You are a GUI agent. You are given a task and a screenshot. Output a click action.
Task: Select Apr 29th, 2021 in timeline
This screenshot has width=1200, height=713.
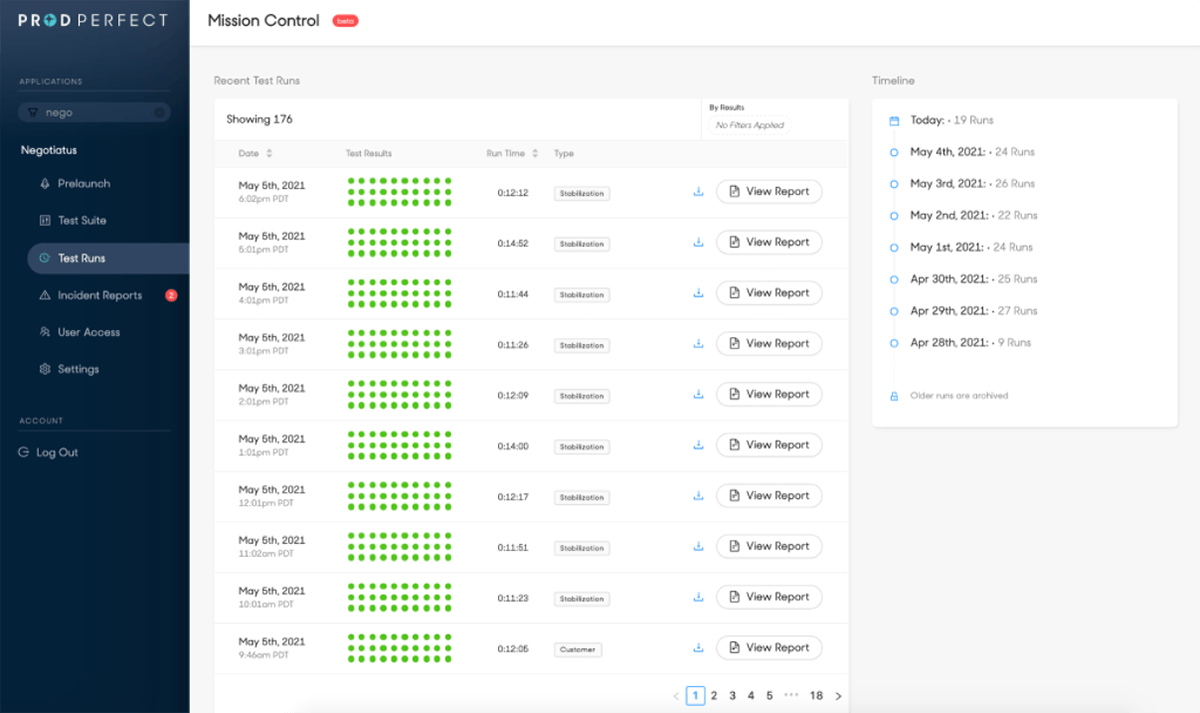pos(974,311)
